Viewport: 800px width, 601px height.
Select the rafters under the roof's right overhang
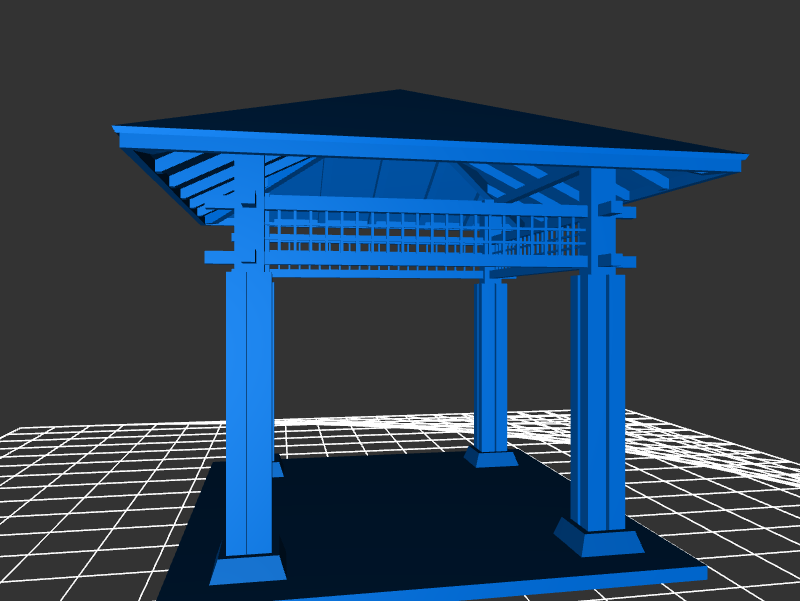click(650, 180)
